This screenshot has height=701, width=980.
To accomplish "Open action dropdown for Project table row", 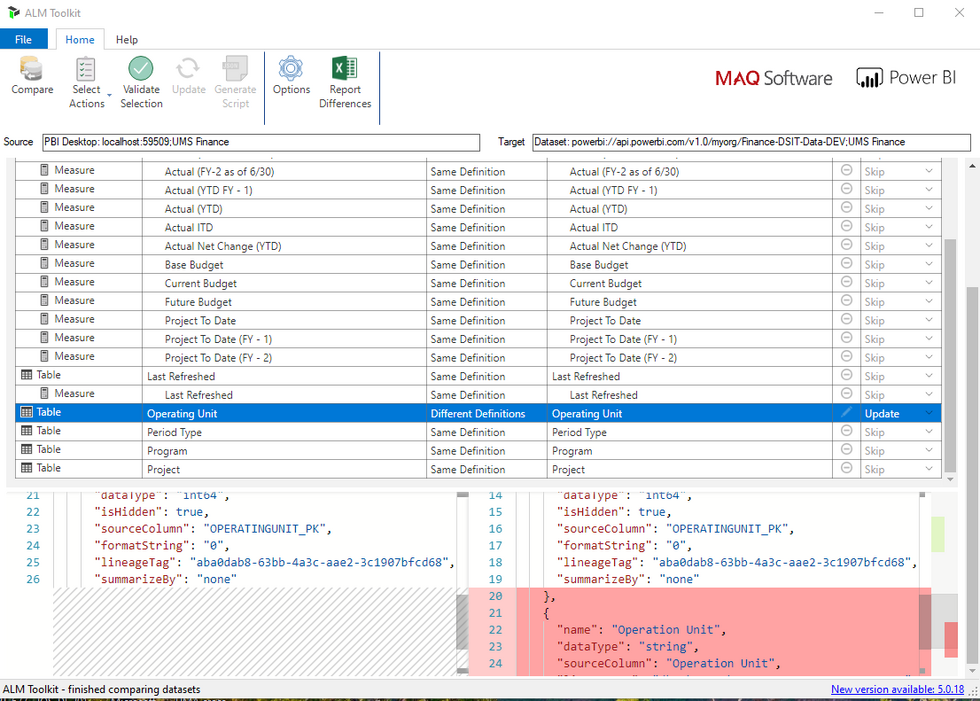I will 929,469.
